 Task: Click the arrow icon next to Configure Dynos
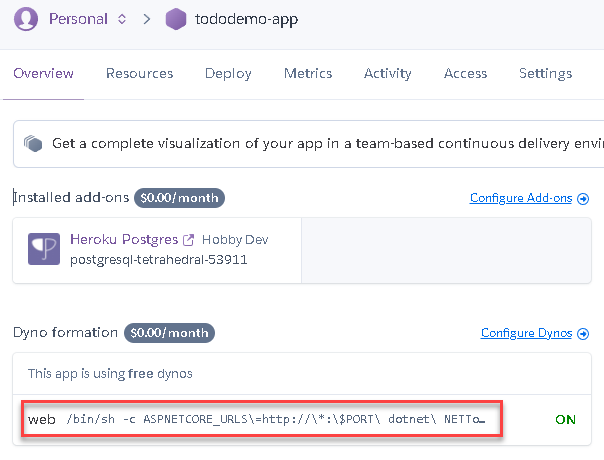pyautogui.click(x=582, y=333)
